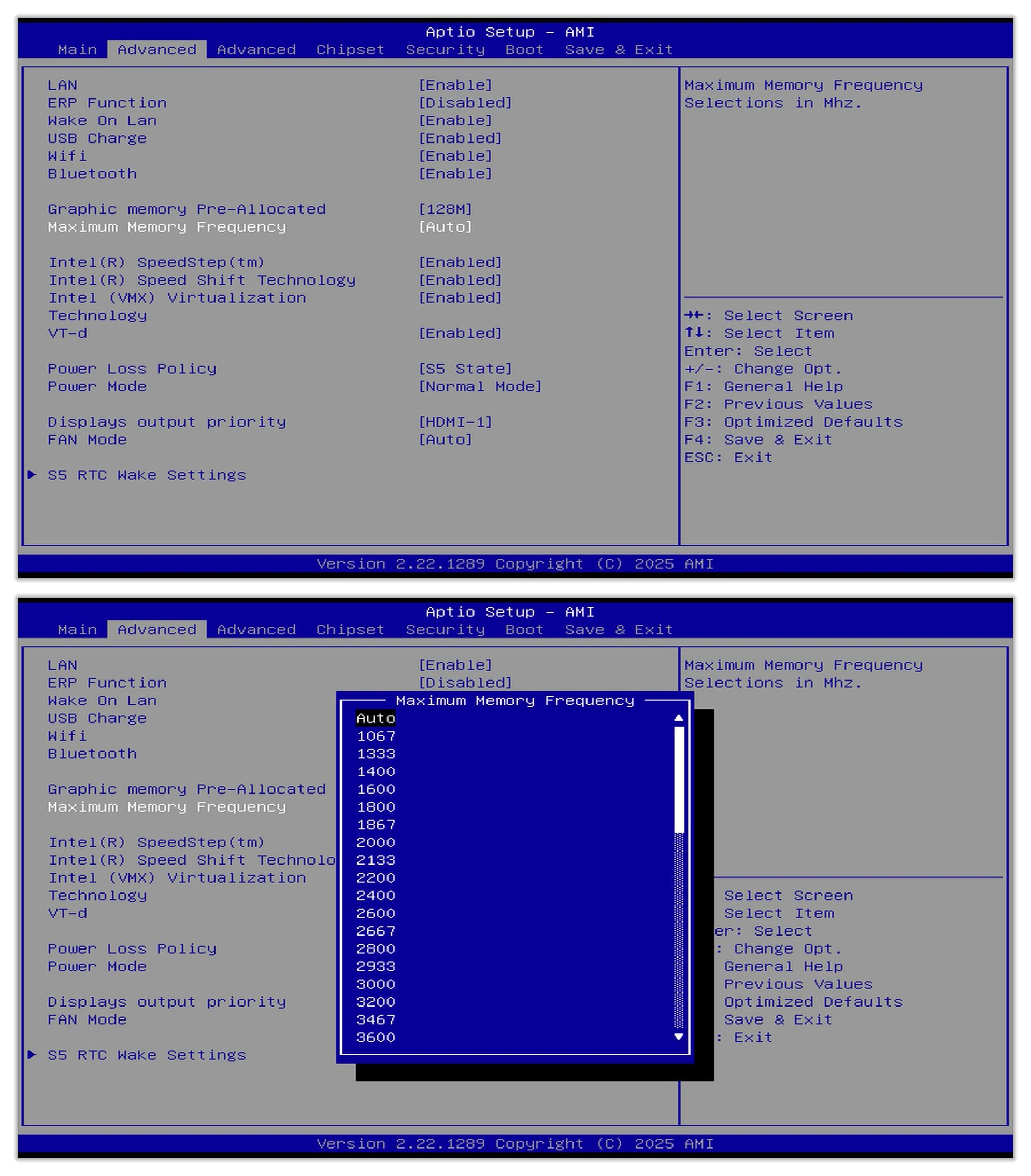Toggle the VT-d [Enabled] value
This screenshot has height=1176, width=1031.
[x=460, y=333]
